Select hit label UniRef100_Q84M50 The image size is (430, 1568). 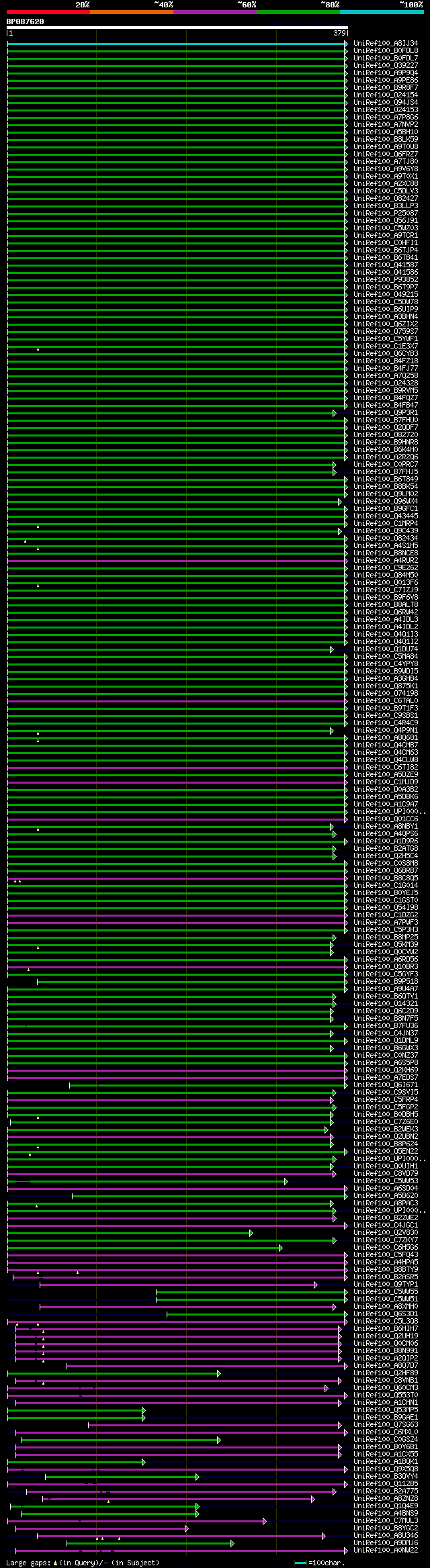(x=386, y=575)
